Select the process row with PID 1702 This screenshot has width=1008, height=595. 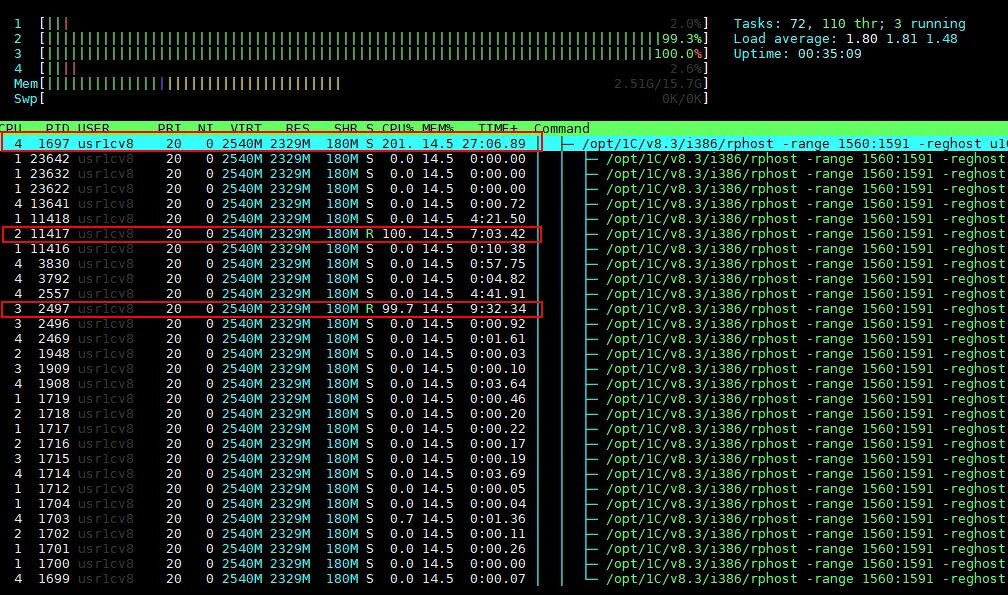tap(504, 533)
